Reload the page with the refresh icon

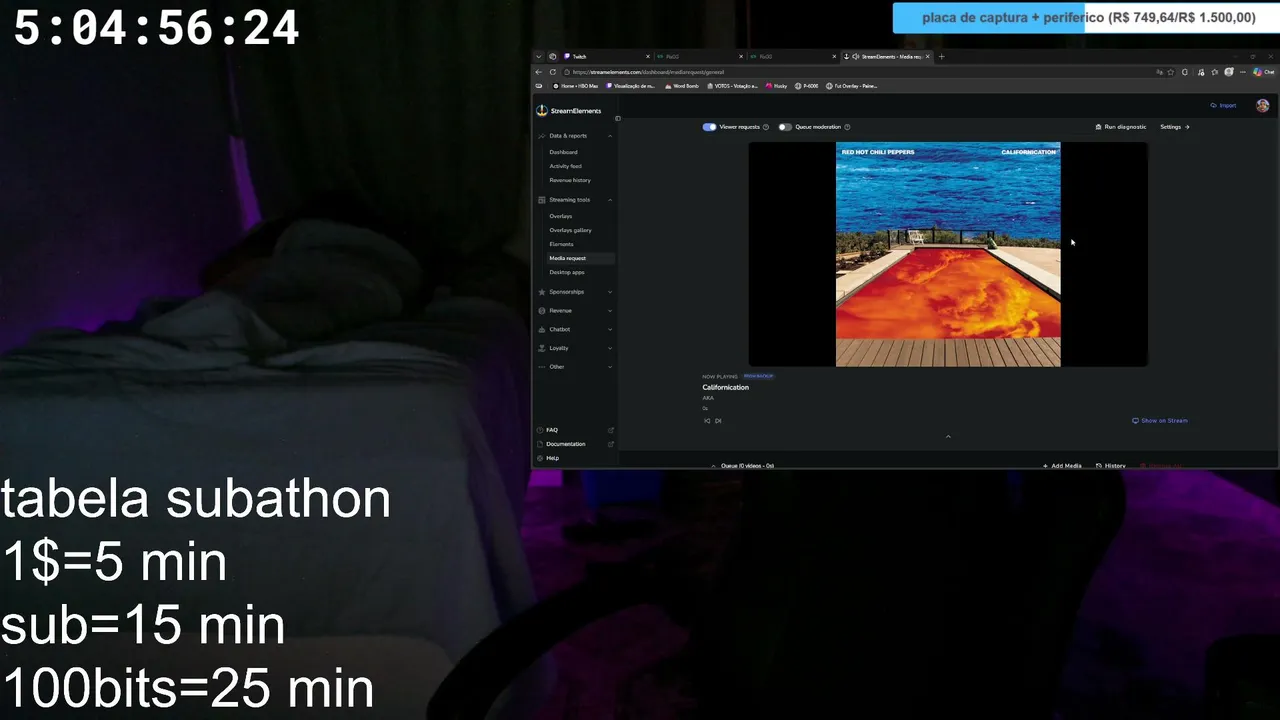pyautogui.click(x=553, y=72)
